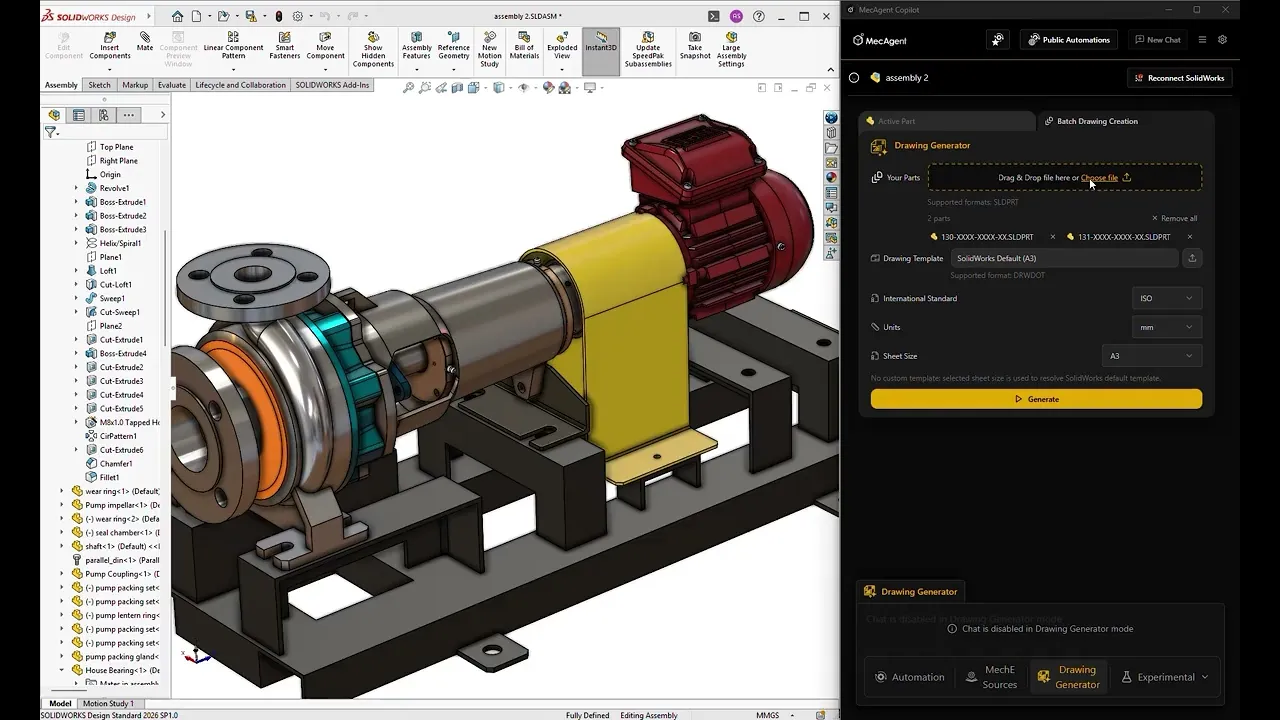Click the Choose file link
This screenshot has width=1280, height=720.
(x=1099, y=178)
